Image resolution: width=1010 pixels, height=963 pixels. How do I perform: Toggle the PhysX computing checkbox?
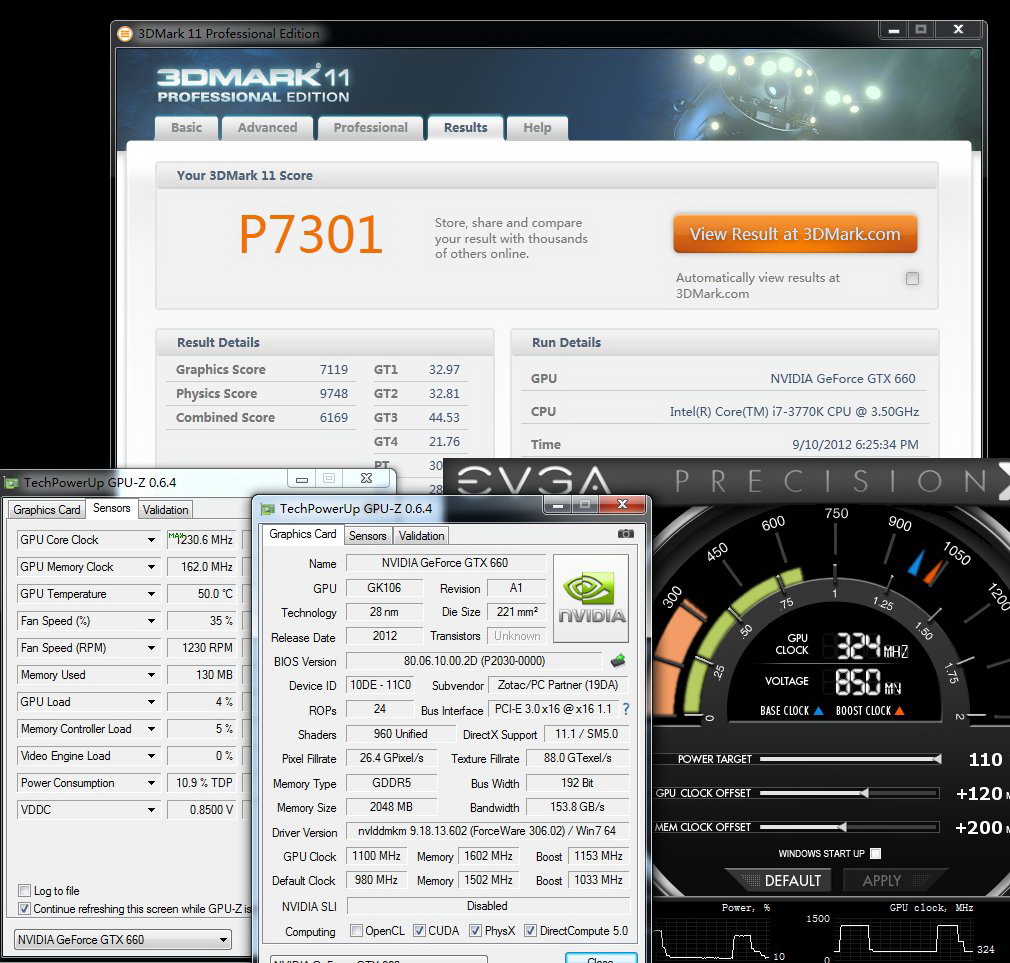pos(475,930)
